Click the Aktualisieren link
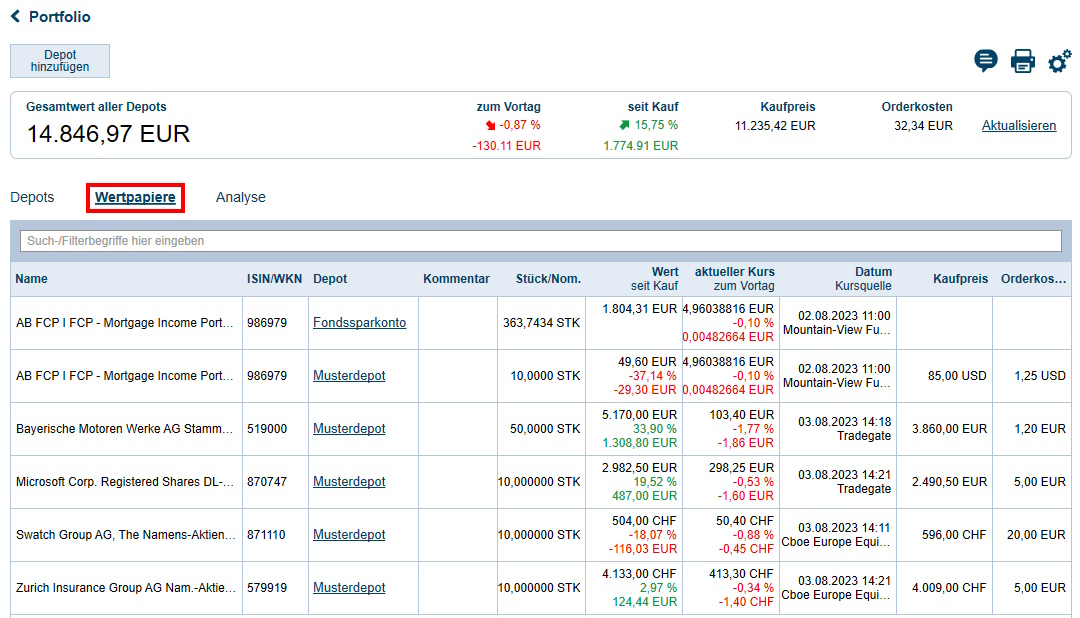This screenshot has height=618, width=1080. click(1018, 126)
